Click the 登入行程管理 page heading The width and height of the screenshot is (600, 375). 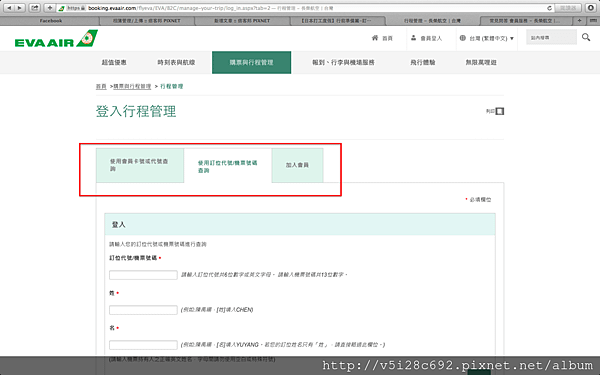pyautogui.click(x=136, y=111)
